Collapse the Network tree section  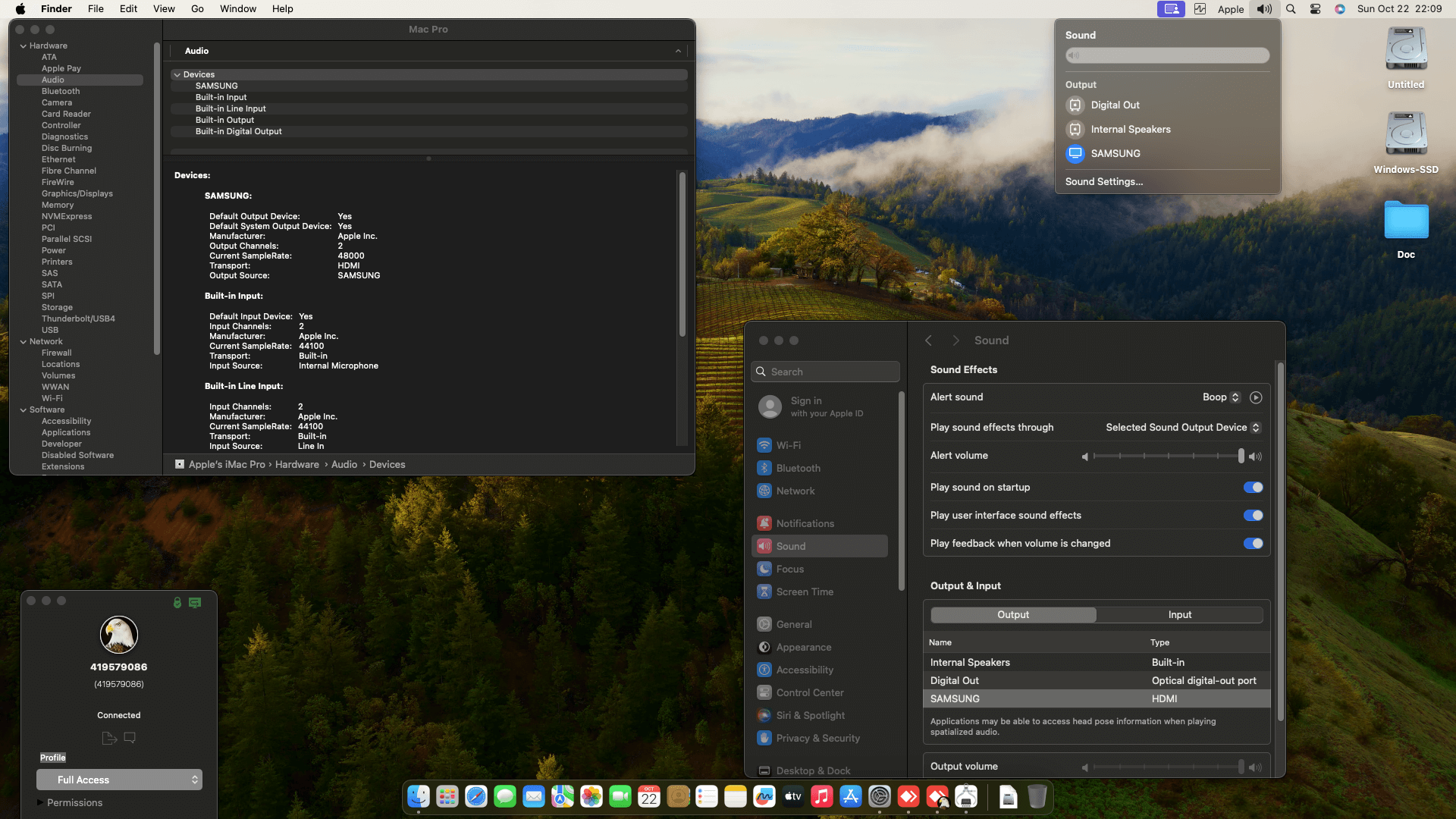(23, 342)
